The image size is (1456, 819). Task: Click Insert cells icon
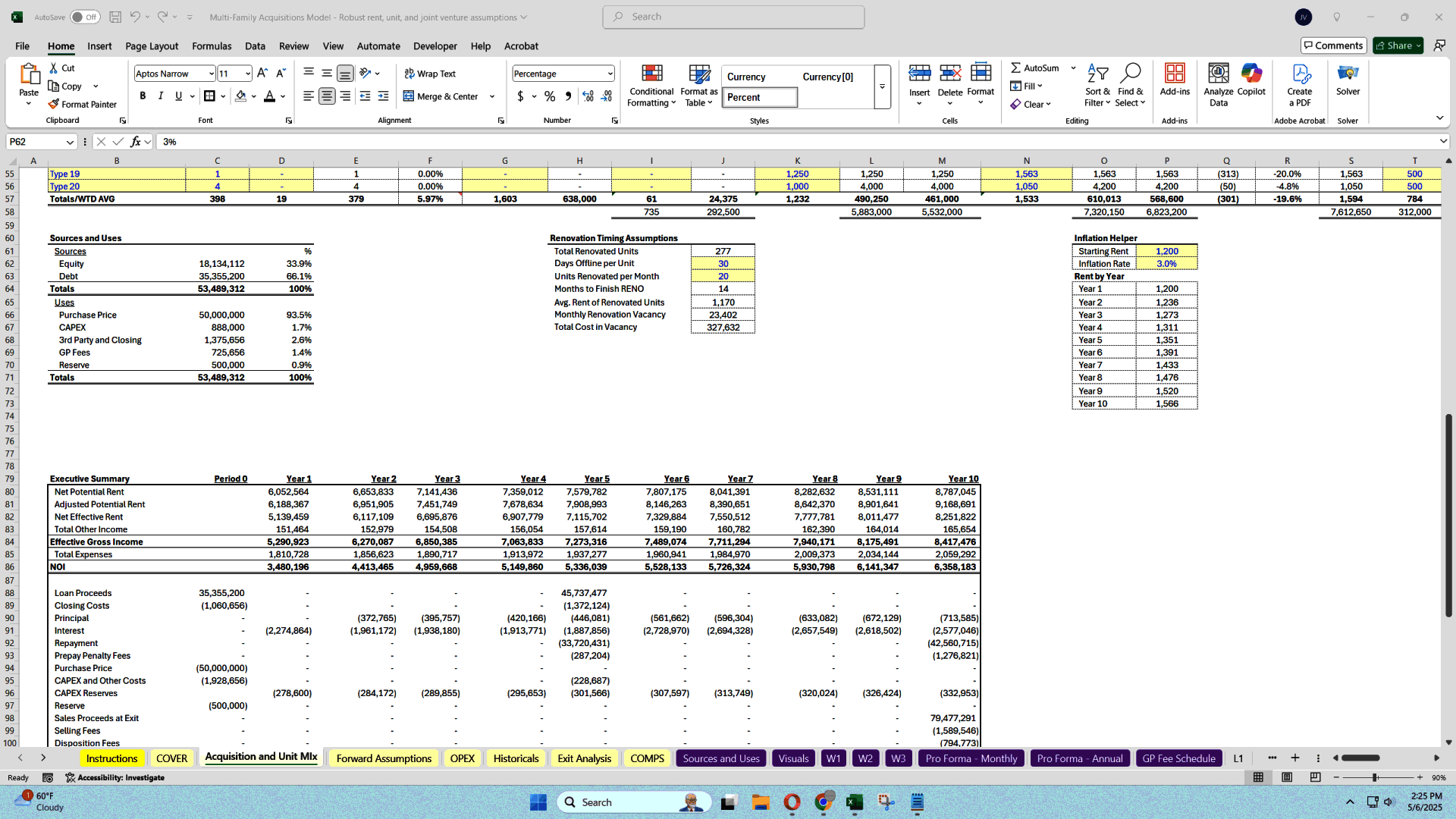[x=919, y=74]
